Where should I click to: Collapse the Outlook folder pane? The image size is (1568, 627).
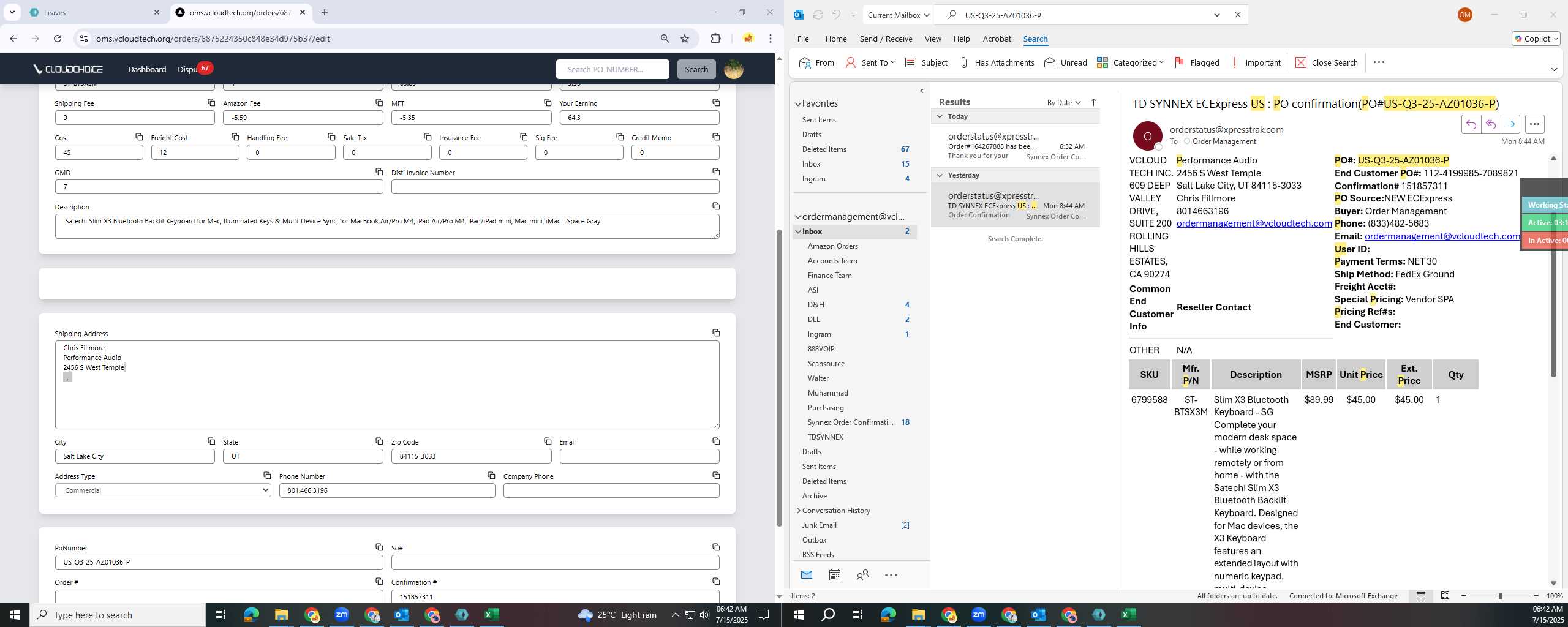point(922,91)
